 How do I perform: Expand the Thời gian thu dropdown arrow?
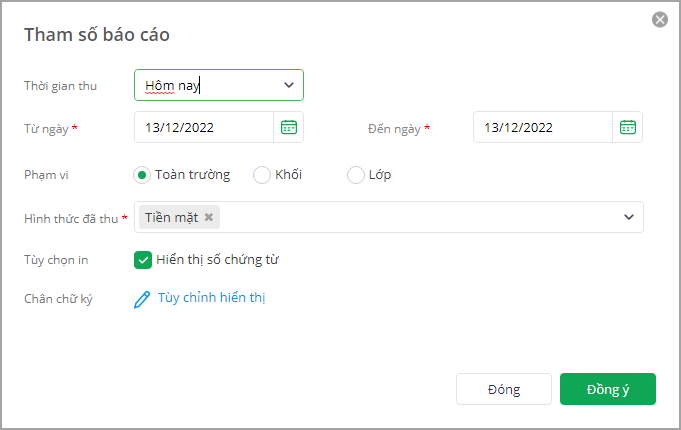(x=289, y=85)
